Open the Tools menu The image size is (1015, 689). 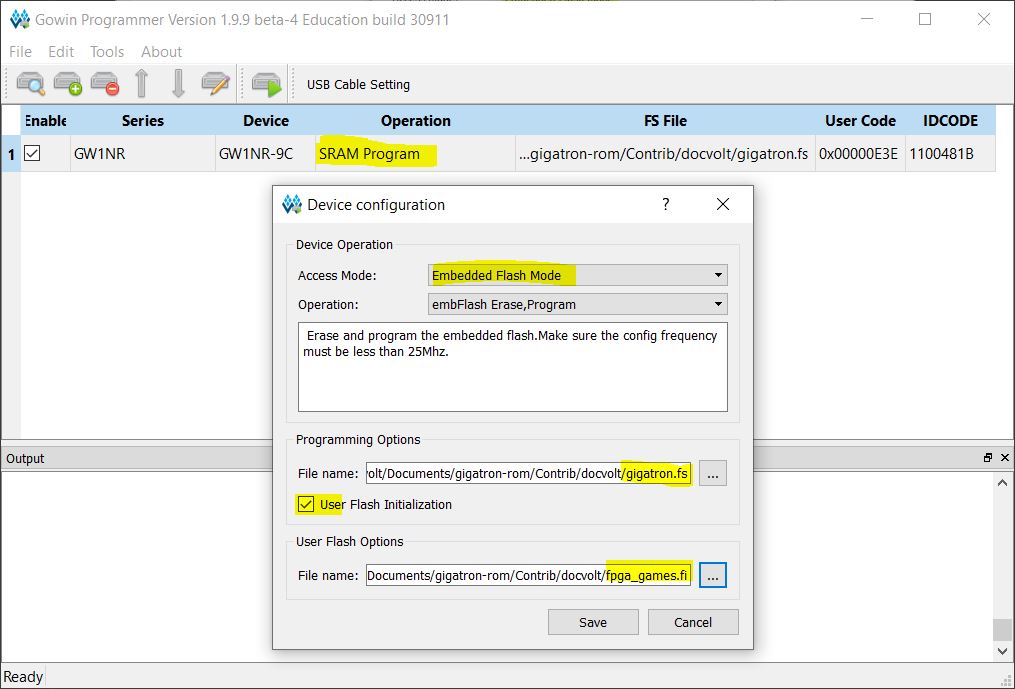[x=107, y=51]
